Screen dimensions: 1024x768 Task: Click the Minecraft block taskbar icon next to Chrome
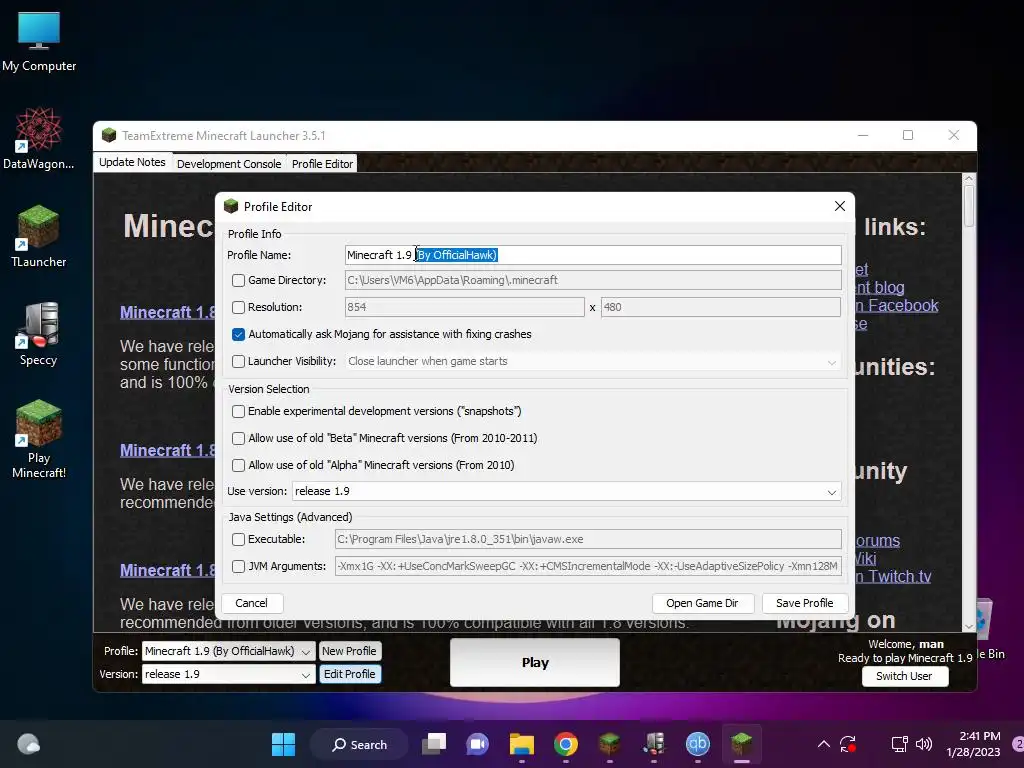point(609,744)
